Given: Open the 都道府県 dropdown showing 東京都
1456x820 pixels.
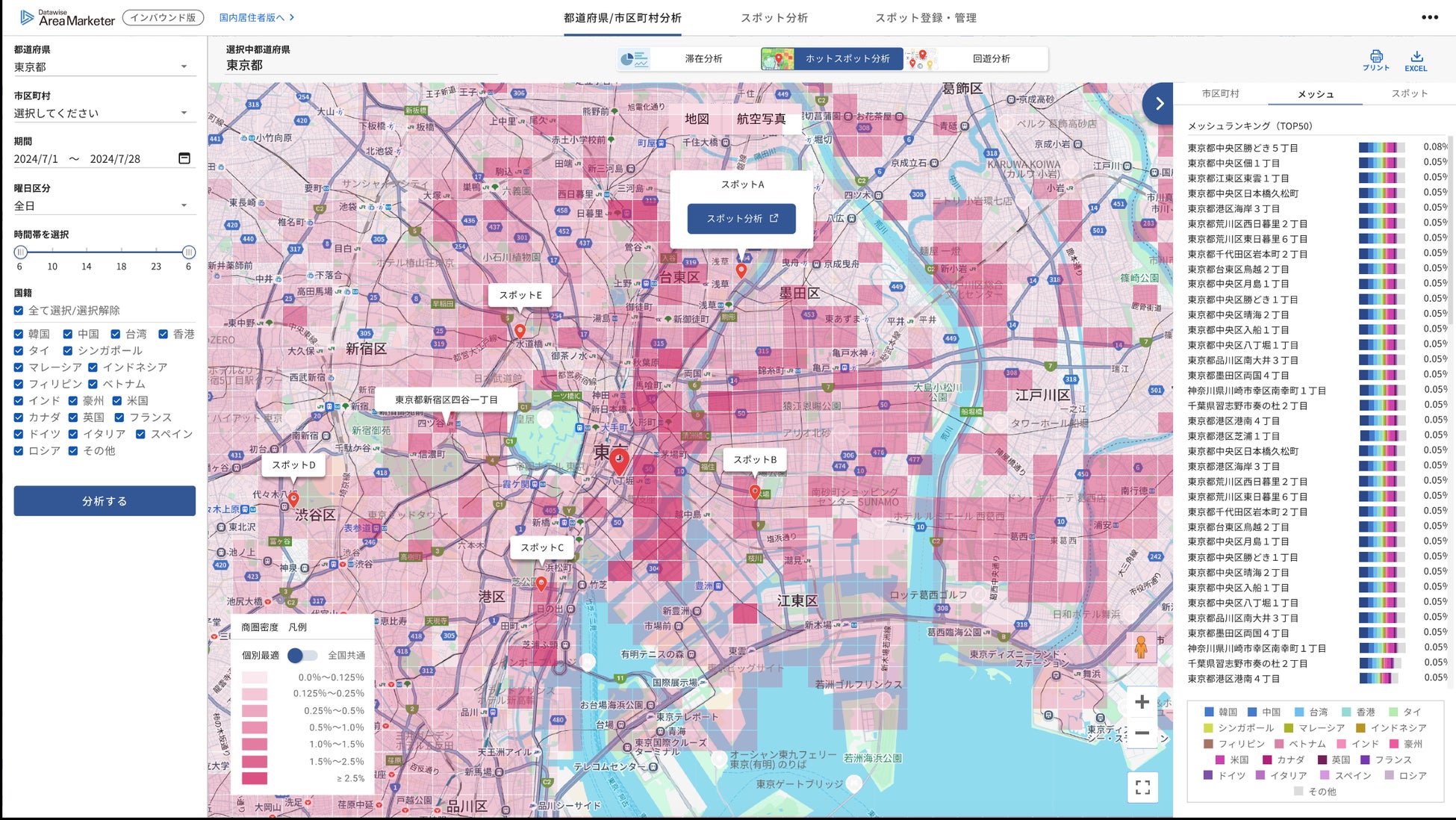Looking at the screenshot, I should coord(105,67).
